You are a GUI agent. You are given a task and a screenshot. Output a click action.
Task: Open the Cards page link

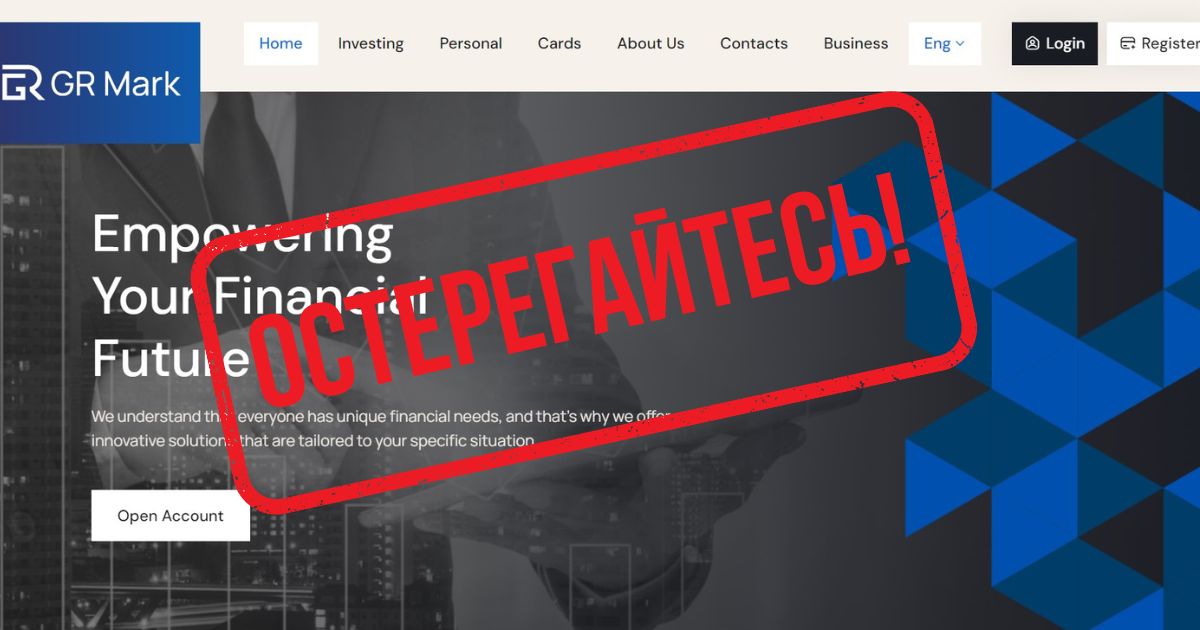pyautogui.click(x=559, y=44)
